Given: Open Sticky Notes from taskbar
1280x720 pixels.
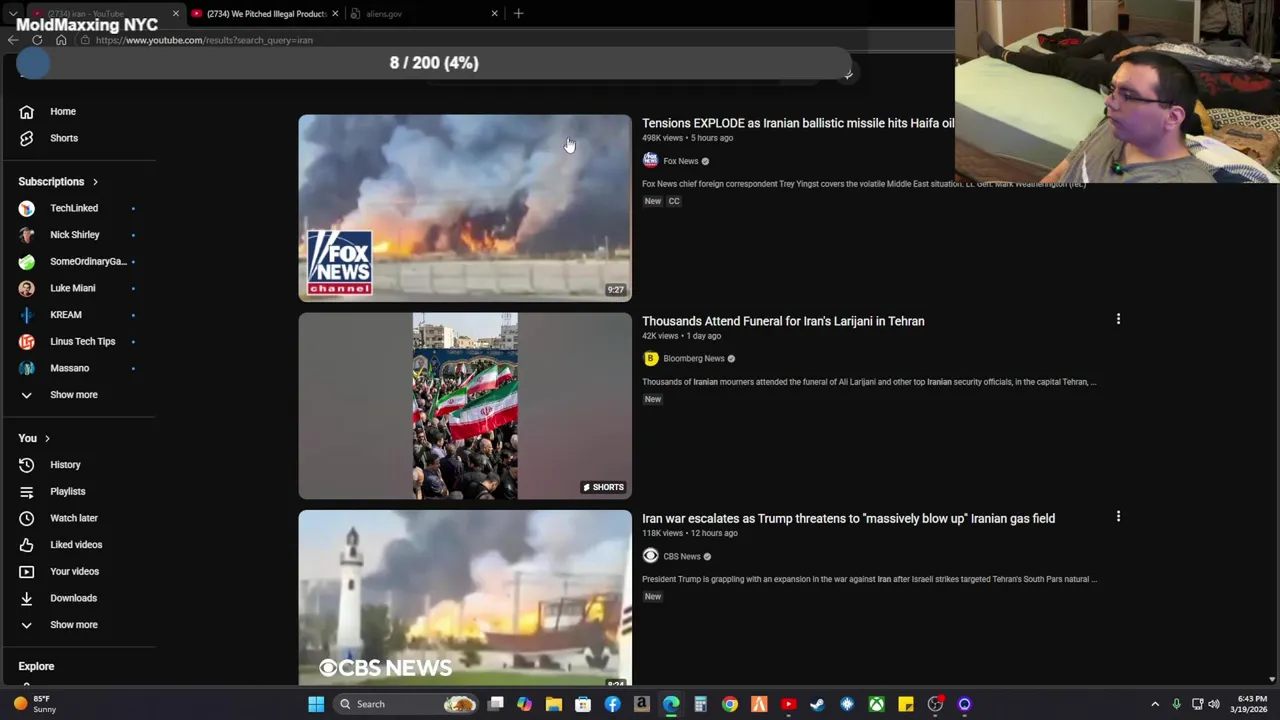Looking at the screenshot, I should [x=905, y=704].
